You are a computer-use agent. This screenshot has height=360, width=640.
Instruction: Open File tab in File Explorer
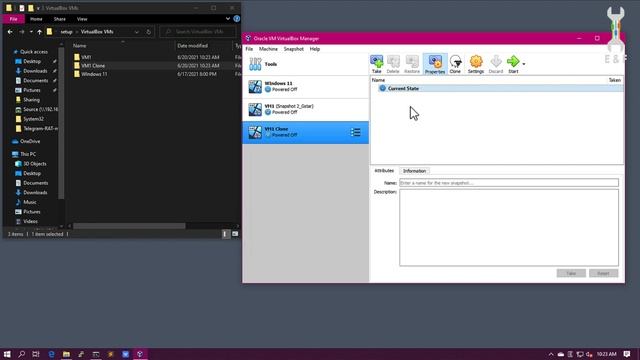tap(13, 19)
